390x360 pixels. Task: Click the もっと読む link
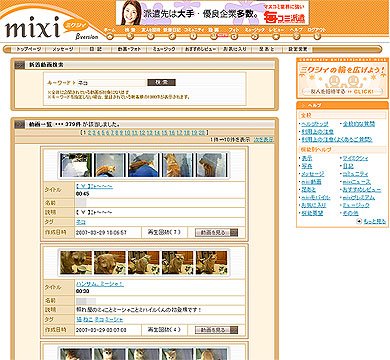[374, 221]
